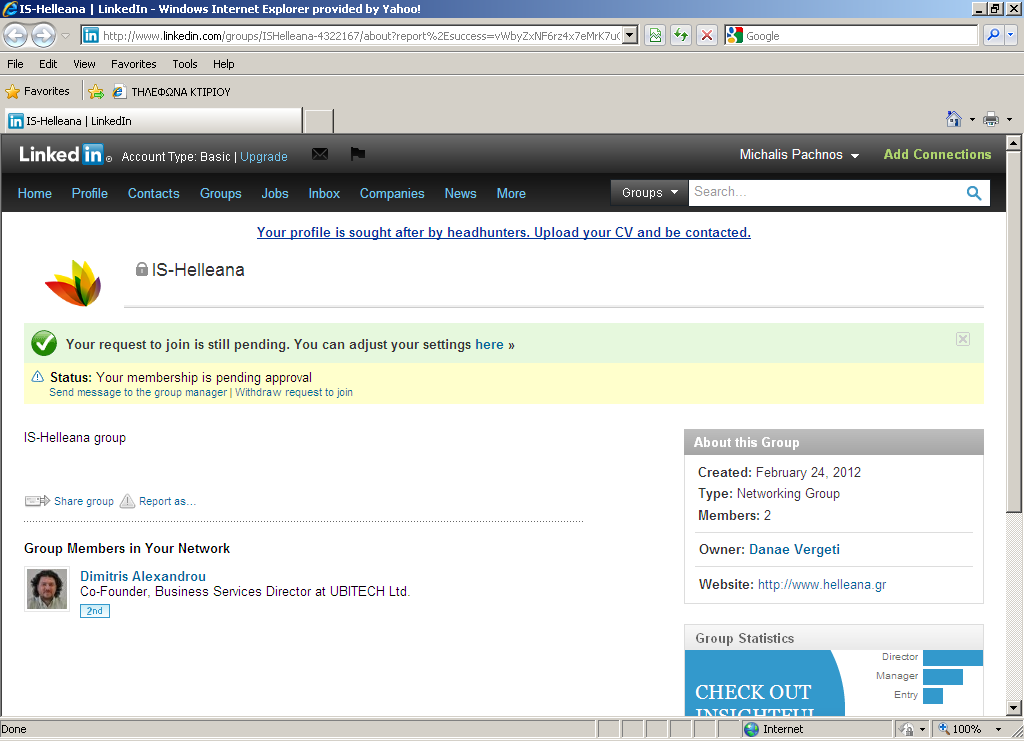This screenshot has width=1024, height=741.
Task: Open the recent pages dropdown beside Forward
Action: click(x=65, y=36)
